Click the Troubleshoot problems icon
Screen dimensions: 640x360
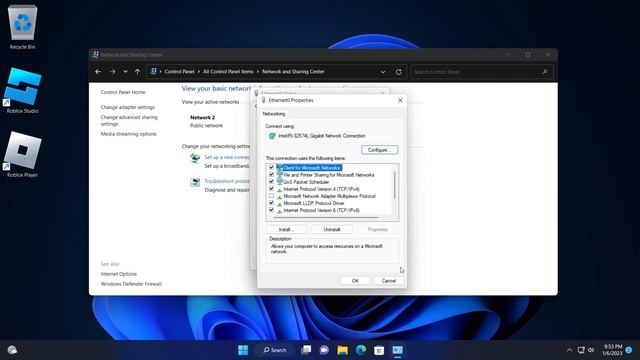point(195,182)
